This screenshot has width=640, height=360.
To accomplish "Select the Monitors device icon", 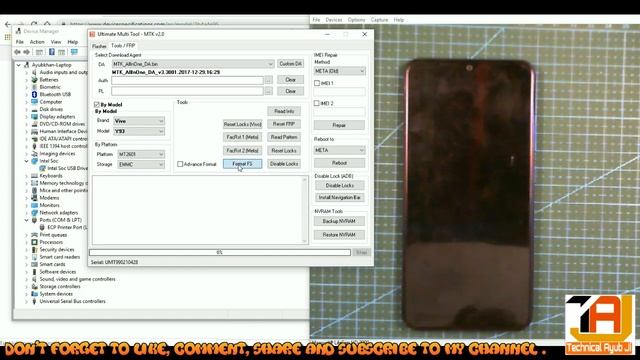I will click(x=35, y=205).
